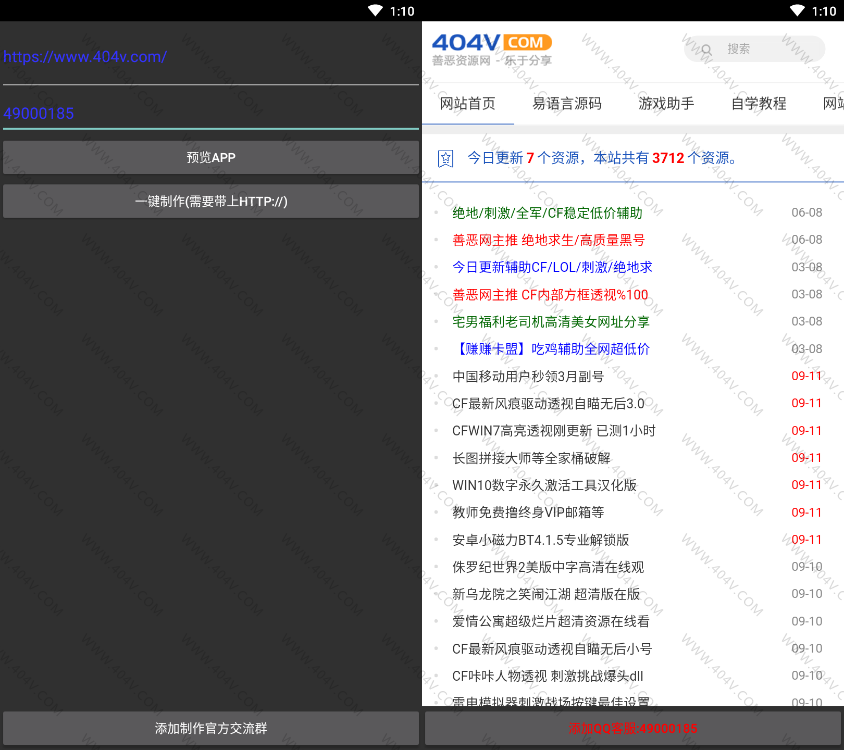Viewport: 844px width, 750px height.
Task: Click the magnifier icon in search box
Action: click(707, 49)
